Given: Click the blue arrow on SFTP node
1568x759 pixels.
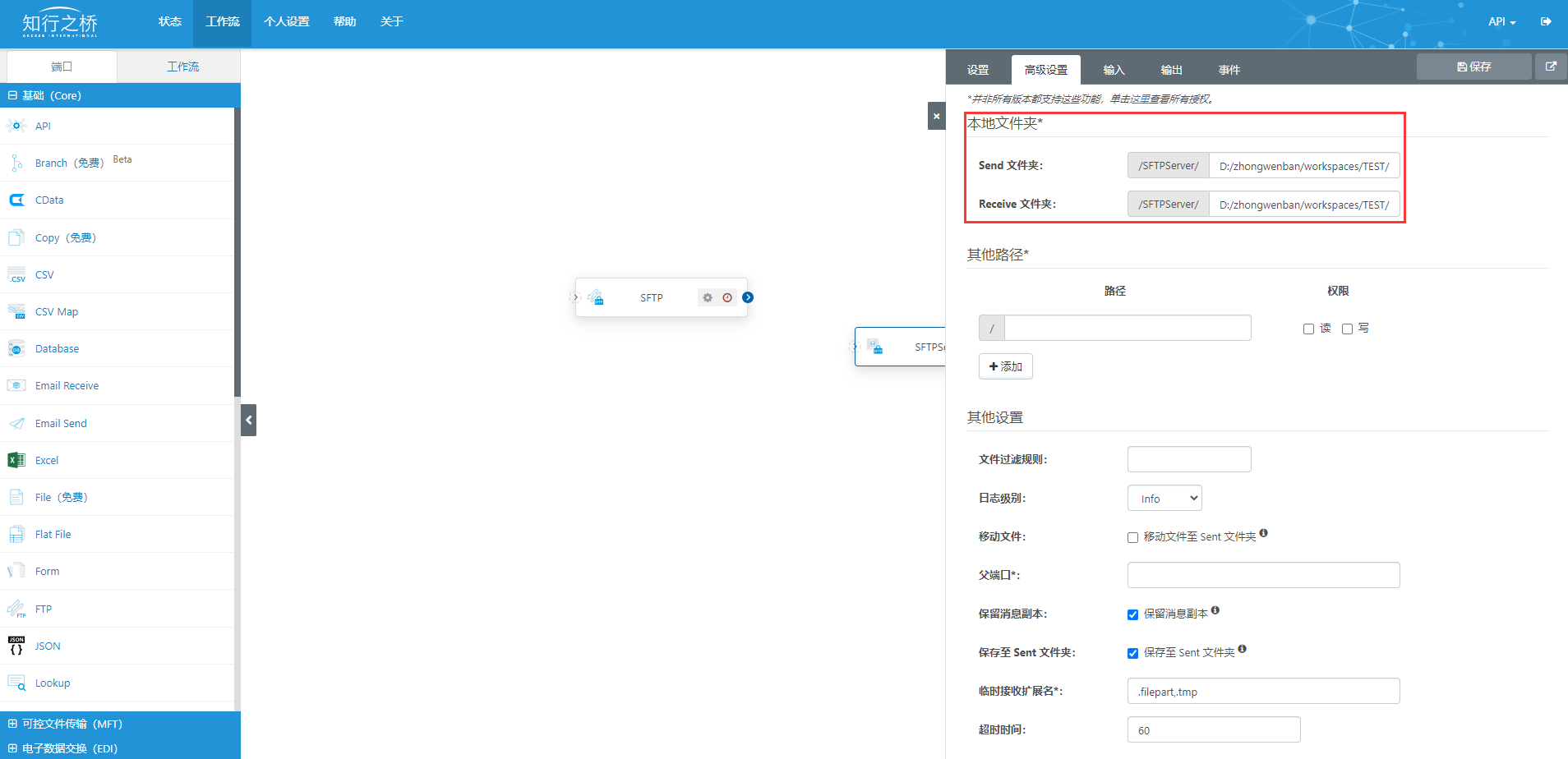Looking at the screenshot, I should coord(748,297).
